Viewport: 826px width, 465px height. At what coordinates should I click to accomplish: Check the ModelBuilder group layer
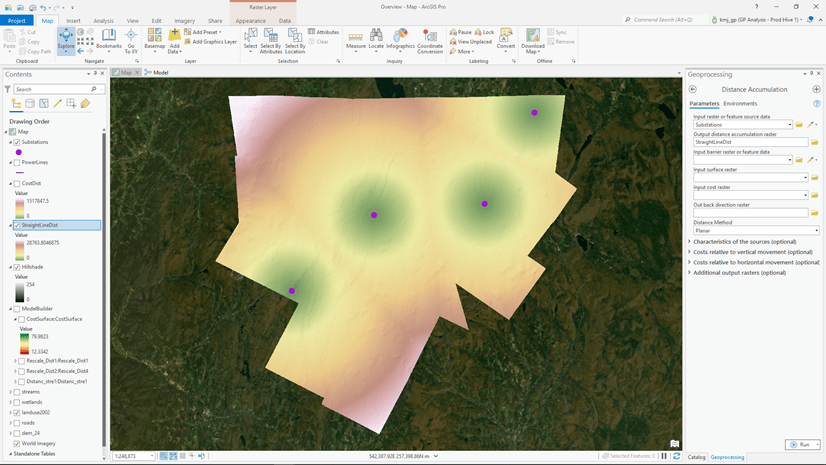coord(17,309)
